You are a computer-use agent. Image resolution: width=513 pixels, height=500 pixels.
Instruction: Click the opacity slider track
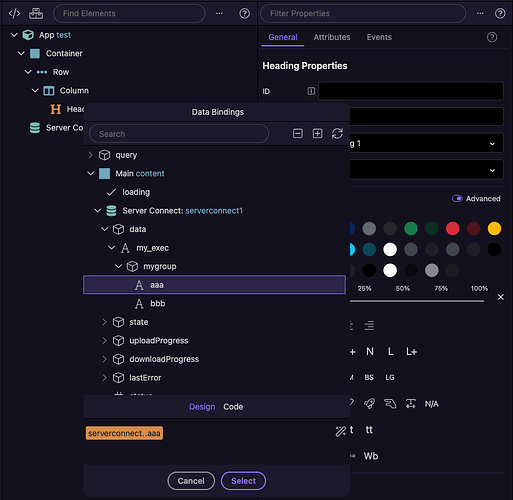coord(417,301)
